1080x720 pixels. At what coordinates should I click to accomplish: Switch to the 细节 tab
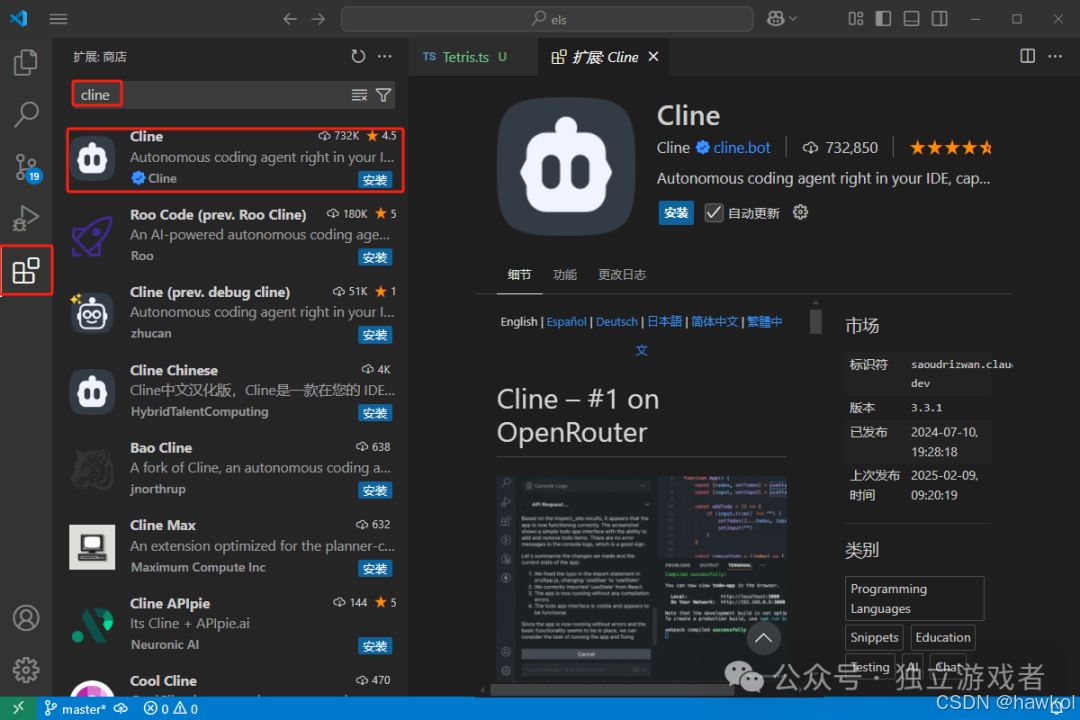click(519, 275)
